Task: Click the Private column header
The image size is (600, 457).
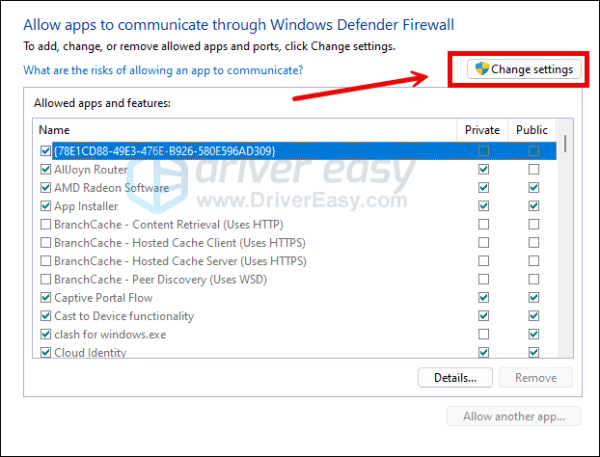Action: [483, 130]
